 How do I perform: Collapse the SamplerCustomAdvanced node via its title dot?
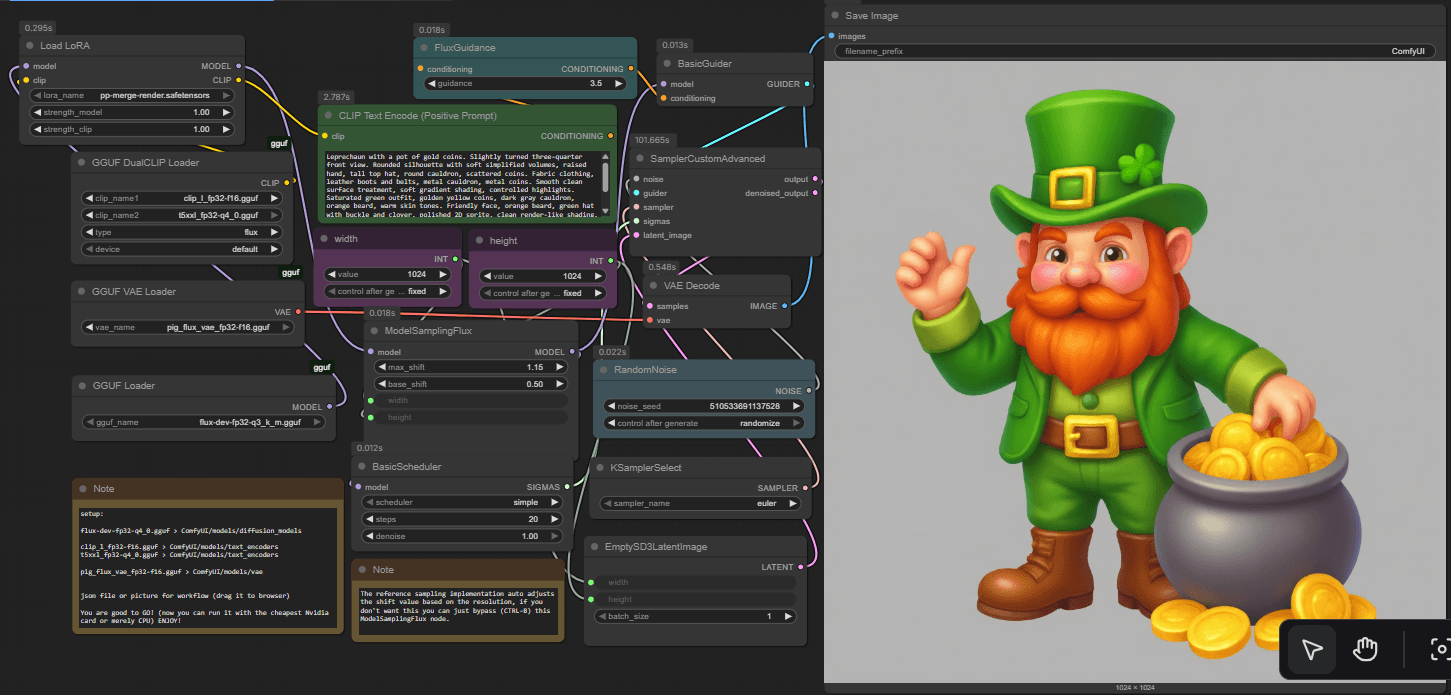(640, 159)
